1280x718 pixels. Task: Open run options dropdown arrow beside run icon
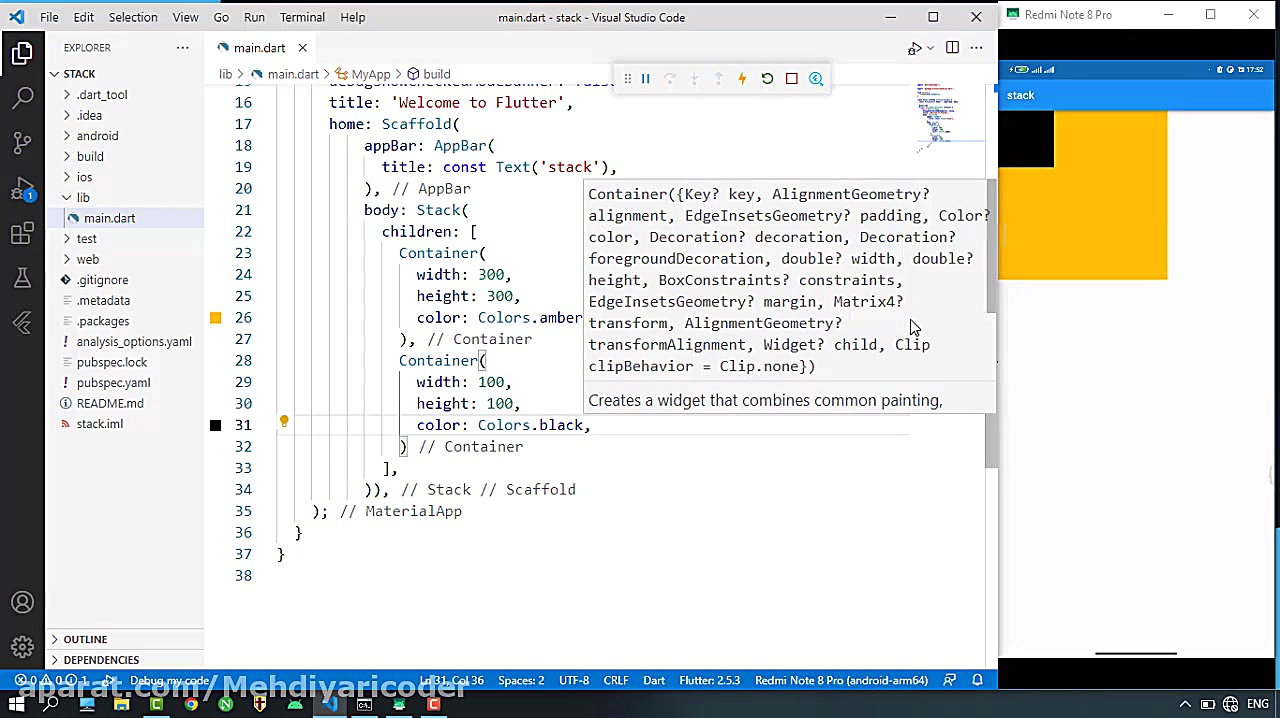(x=930, y=48)
